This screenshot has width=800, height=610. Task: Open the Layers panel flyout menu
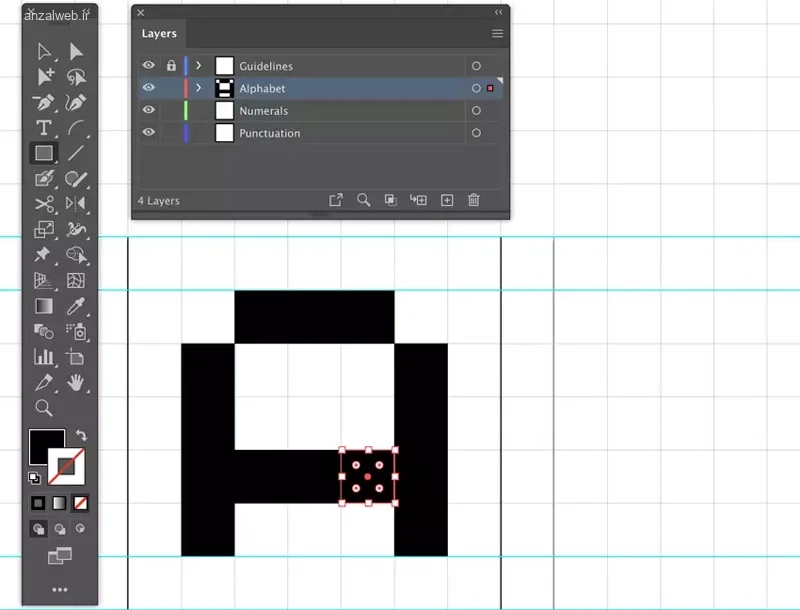[x=497, y=33]
